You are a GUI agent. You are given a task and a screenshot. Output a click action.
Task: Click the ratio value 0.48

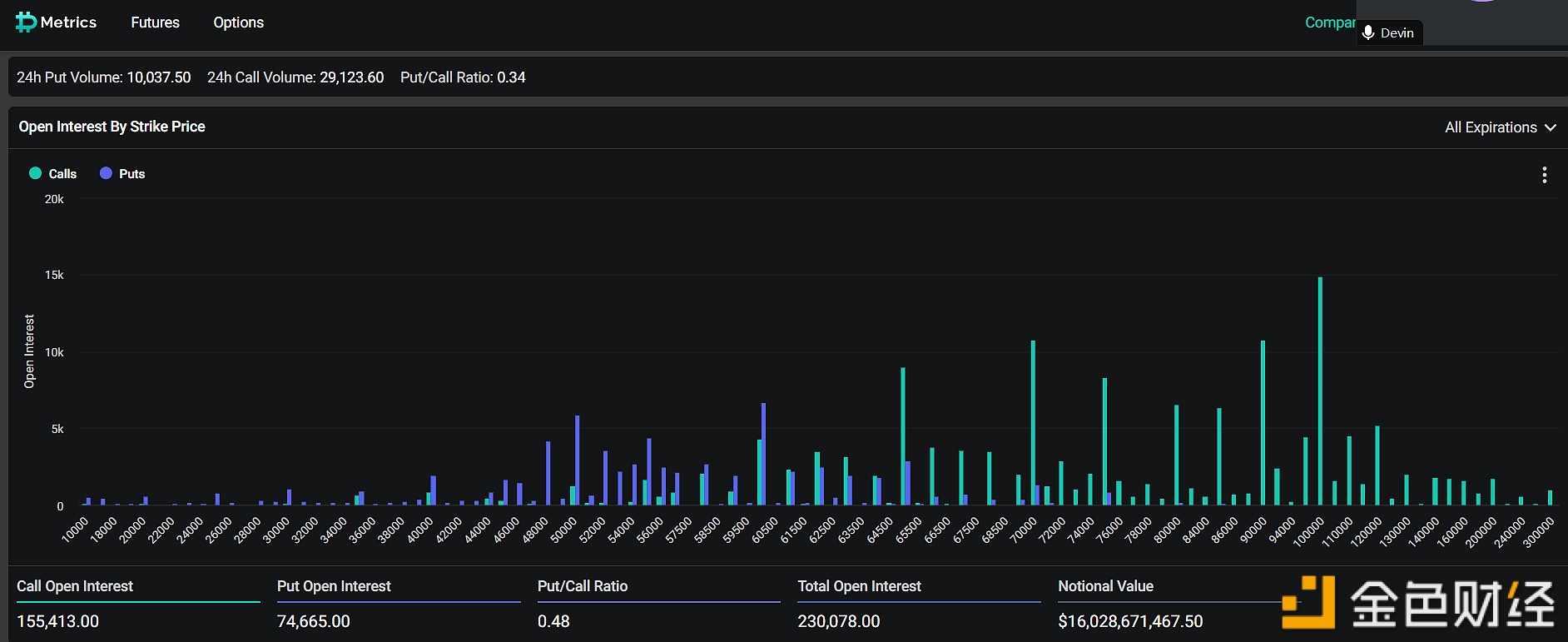pyautogui.click(x=553, y=621)
